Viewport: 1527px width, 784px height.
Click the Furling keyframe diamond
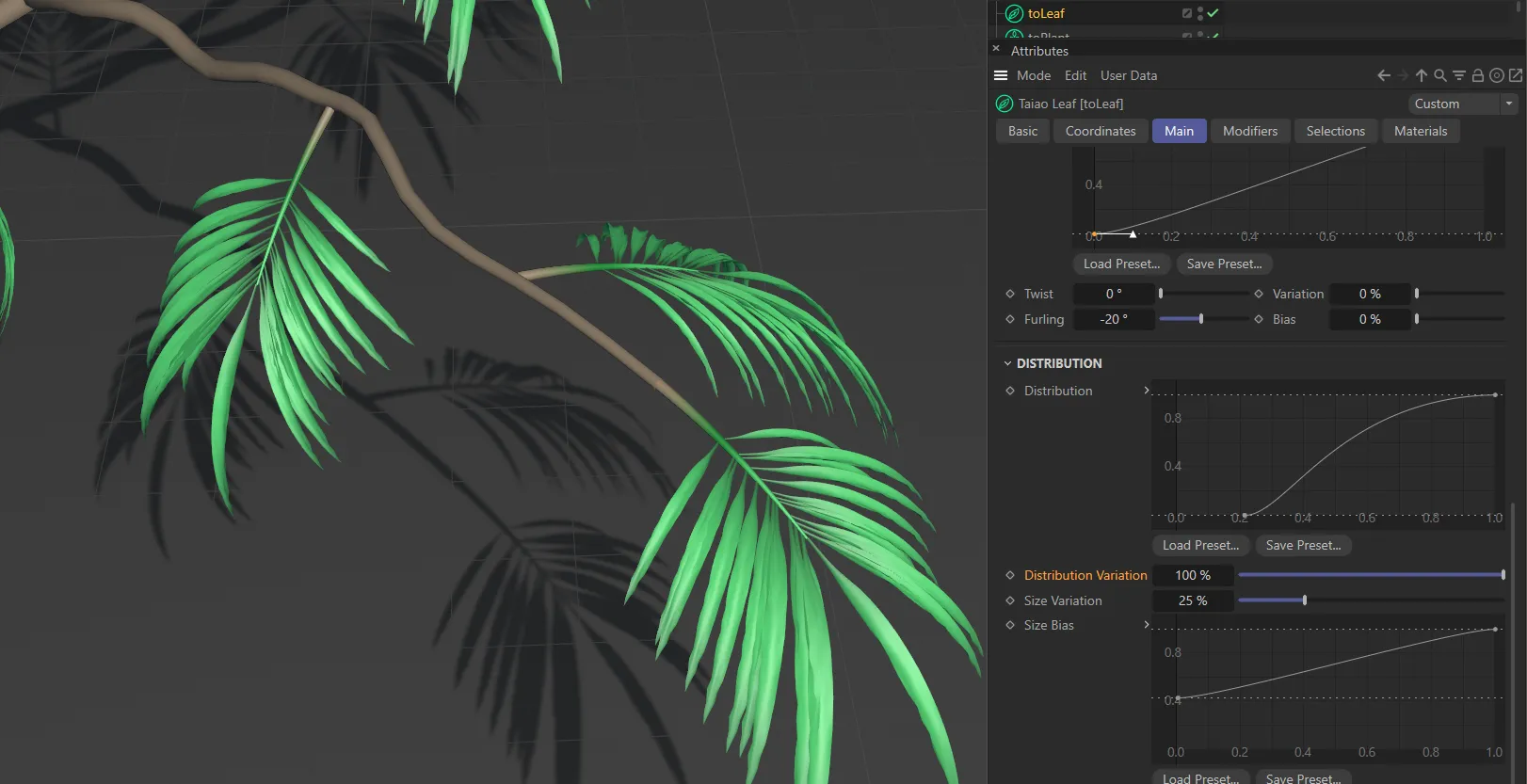pyautogui.click(x=1010, y=319)
